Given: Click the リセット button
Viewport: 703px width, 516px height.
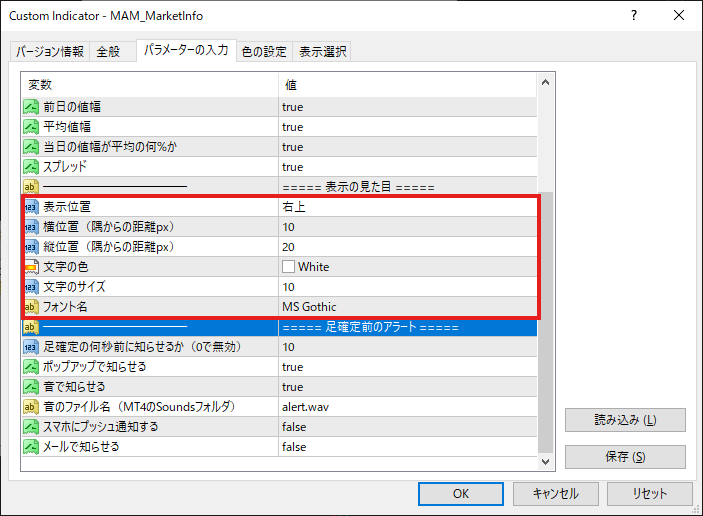Looking at the screenshot, I should [650, 494].
